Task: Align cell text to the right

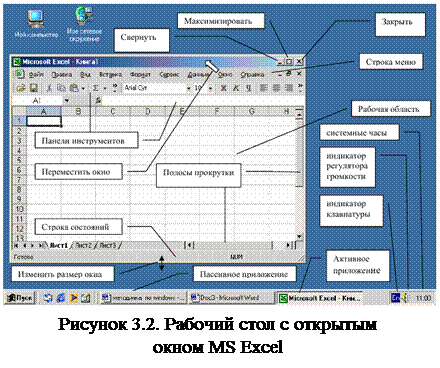Action: (x=289, y=88)
